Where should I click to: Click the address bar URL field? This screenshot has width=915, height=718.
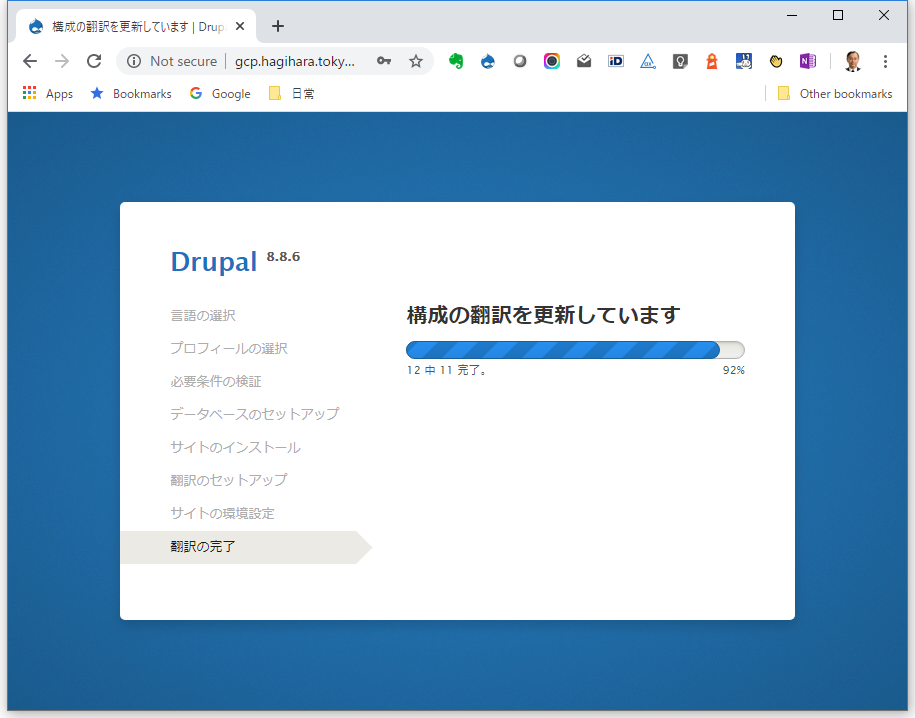pyautogui.click(x=295, y=61)
